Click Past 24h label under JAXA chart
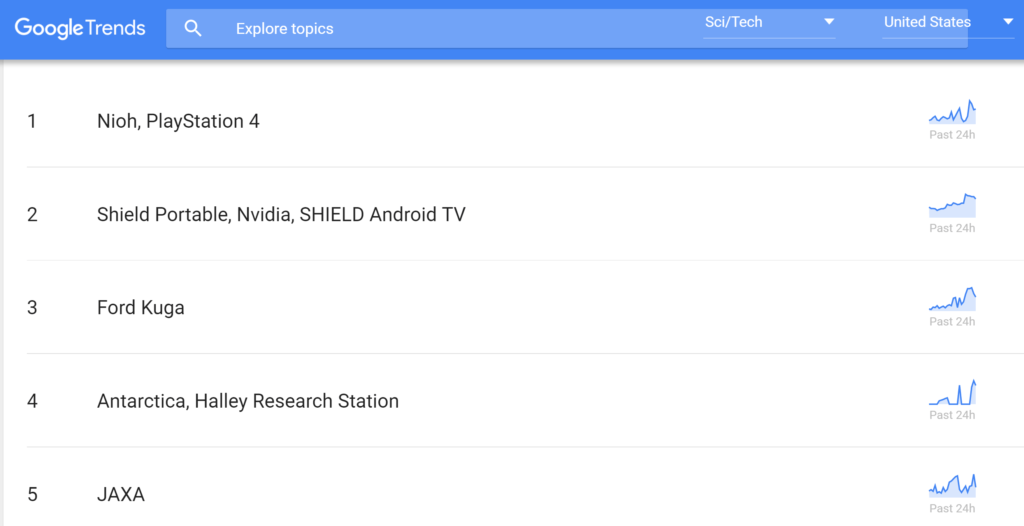This screenshot has height=526, width=1024. pos(952,508)
